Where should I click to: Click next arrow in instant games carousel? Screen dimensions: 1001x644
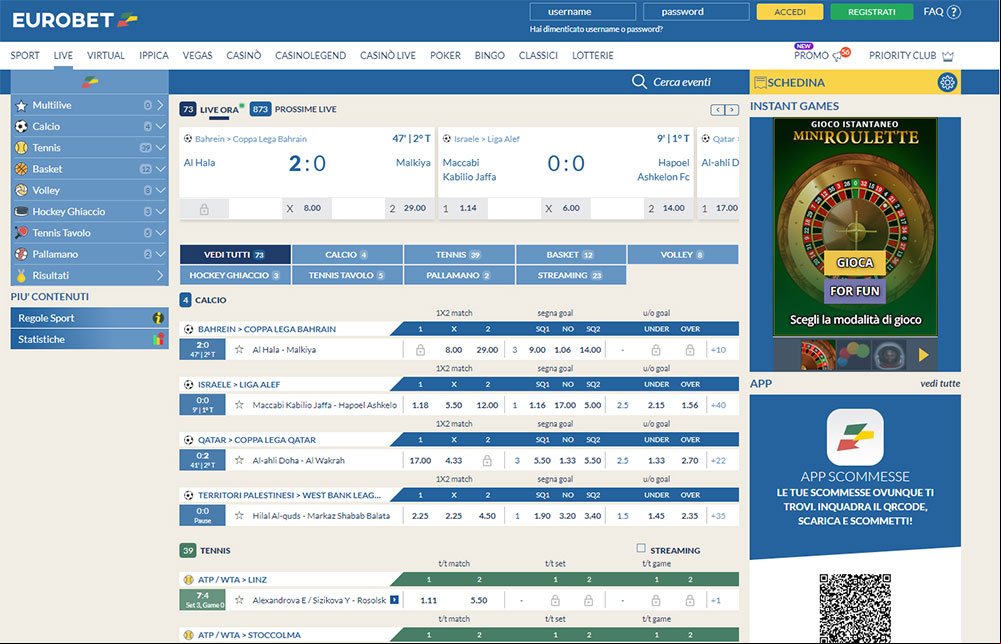[923, 355]
